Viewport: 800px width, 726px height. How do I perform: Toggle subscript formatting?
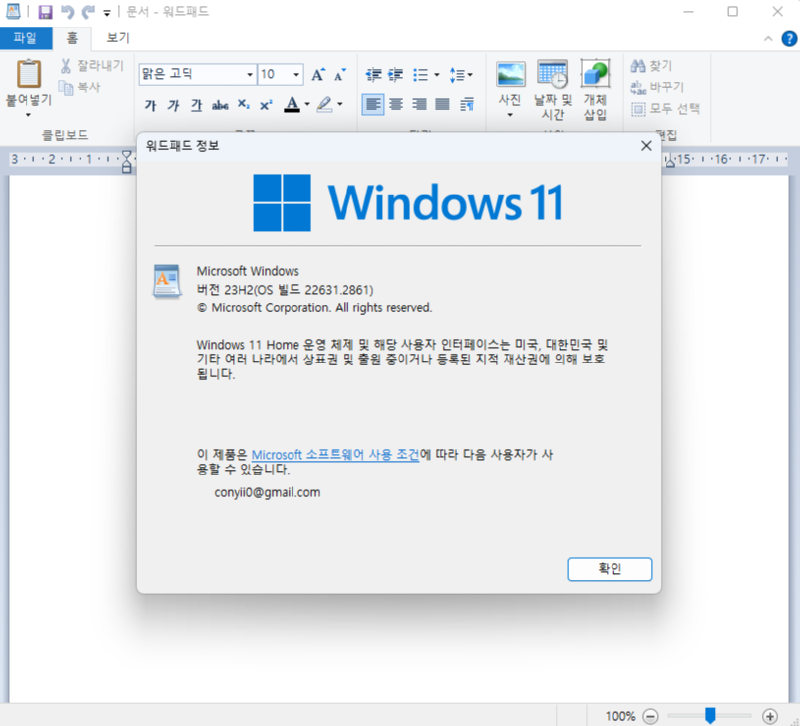tap(245, 105)
